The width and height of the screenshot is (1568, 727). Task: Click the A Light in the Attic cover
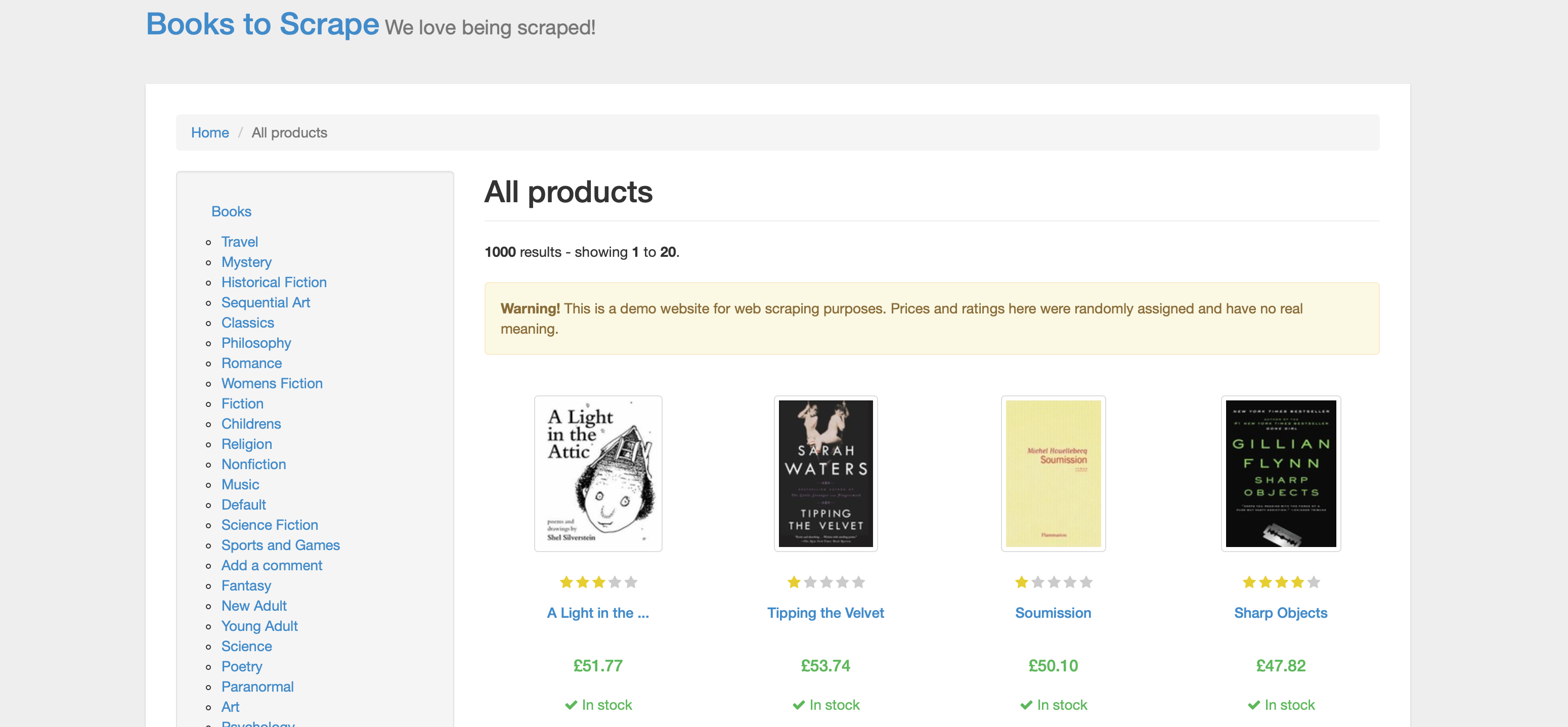(598, 473)
